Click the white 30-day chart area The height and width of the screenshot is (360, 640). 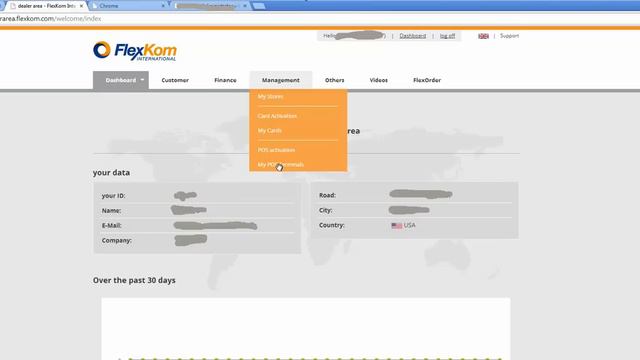pyautogui.click(x=306, y=329)
